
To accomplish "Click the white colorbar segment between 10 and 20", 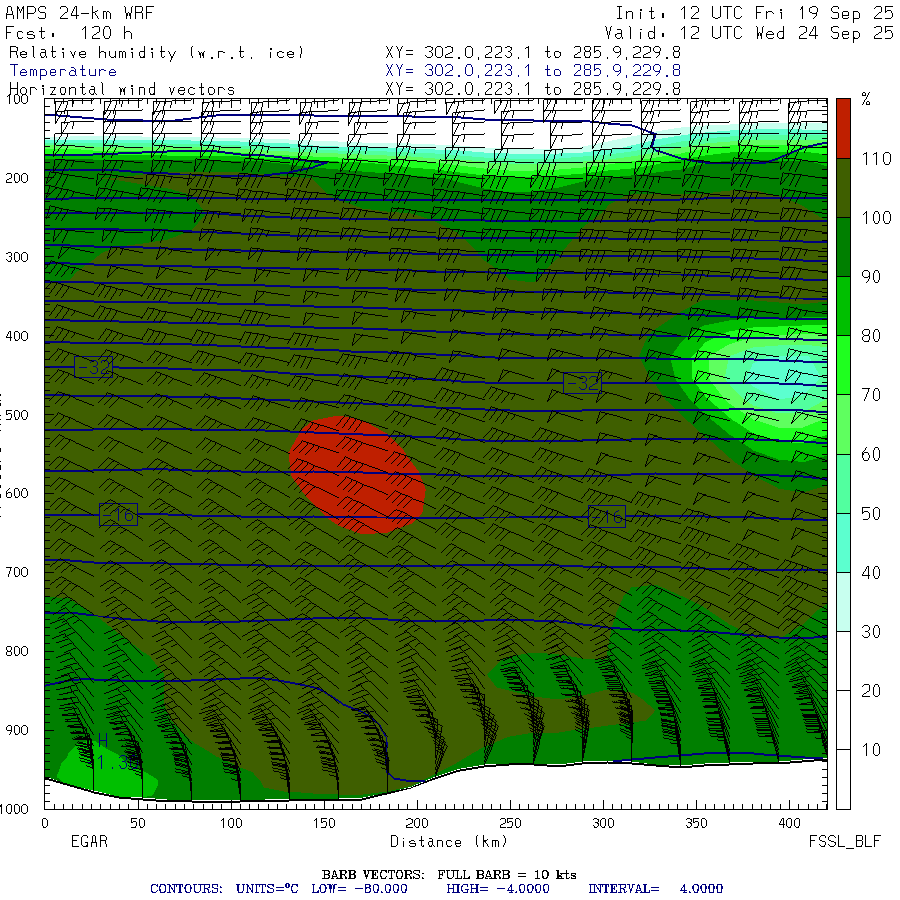I will [843, 720].
